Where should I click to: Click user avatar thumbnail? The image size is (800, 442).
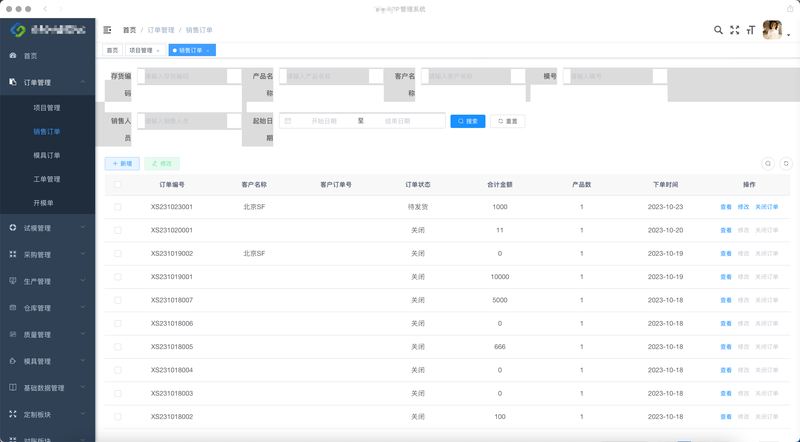[x=772, y=30]
